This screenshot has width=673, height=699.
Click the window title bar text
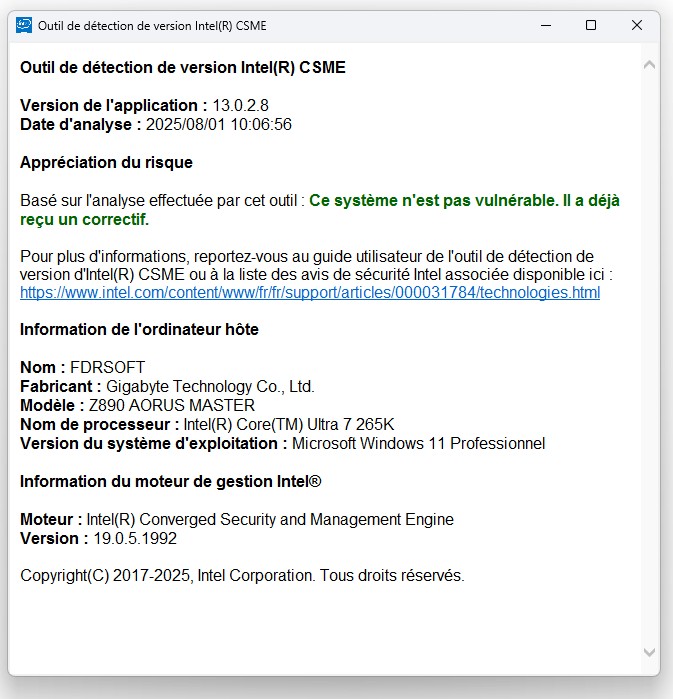click(152, 26)
